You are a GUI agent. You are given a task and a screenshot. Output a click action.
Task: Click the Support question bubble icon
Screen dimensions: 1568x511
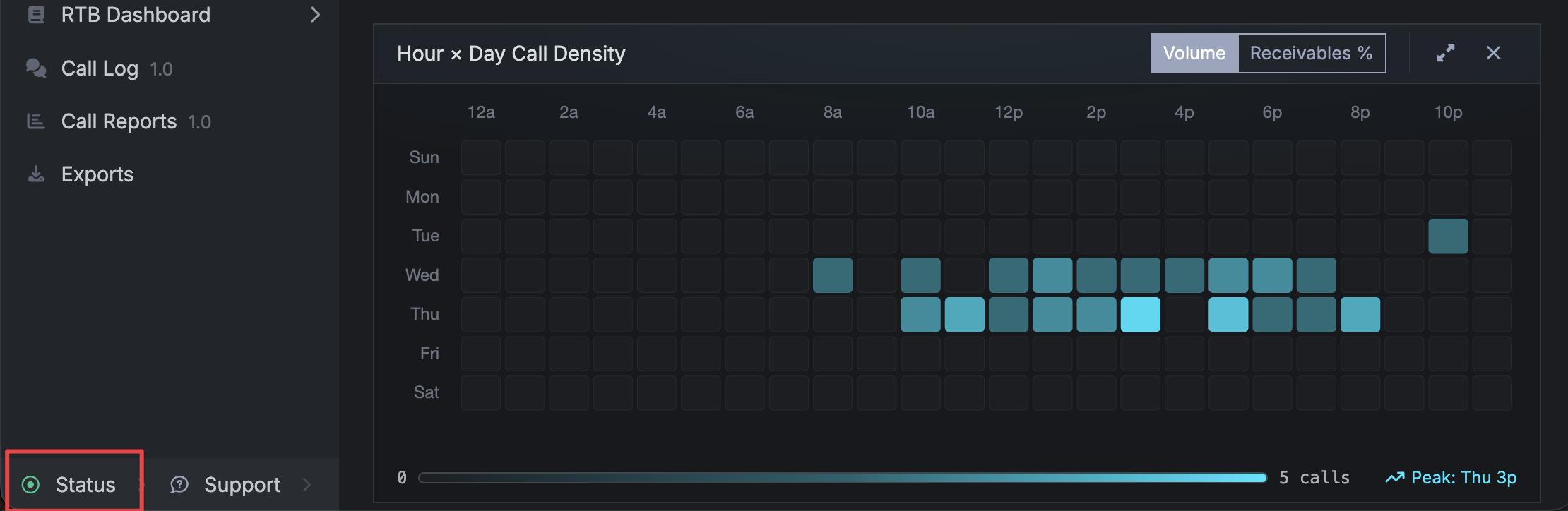pyautogui.click(x=179, y=484)
